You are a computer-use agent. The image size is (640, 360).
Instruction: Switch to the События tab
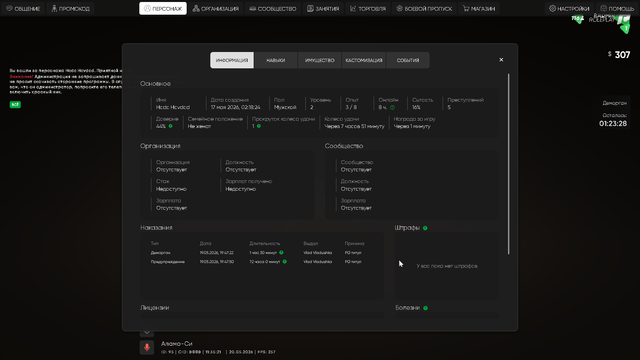408,60
